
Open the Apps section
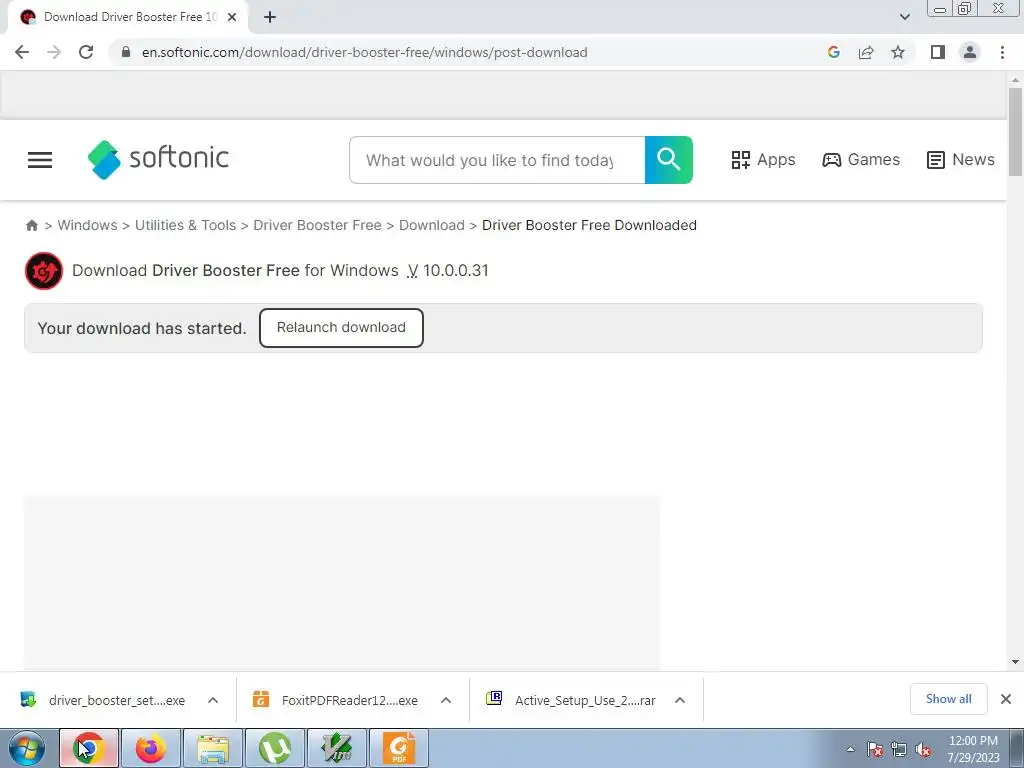click(x=763, y=160)
